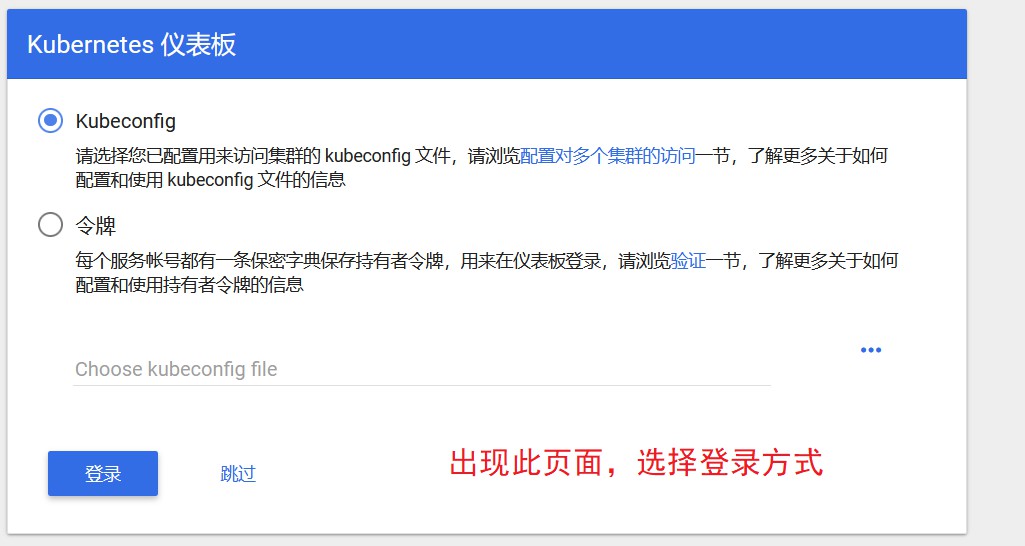Click the Choose kubeconfig file field

tap(422, 369)
